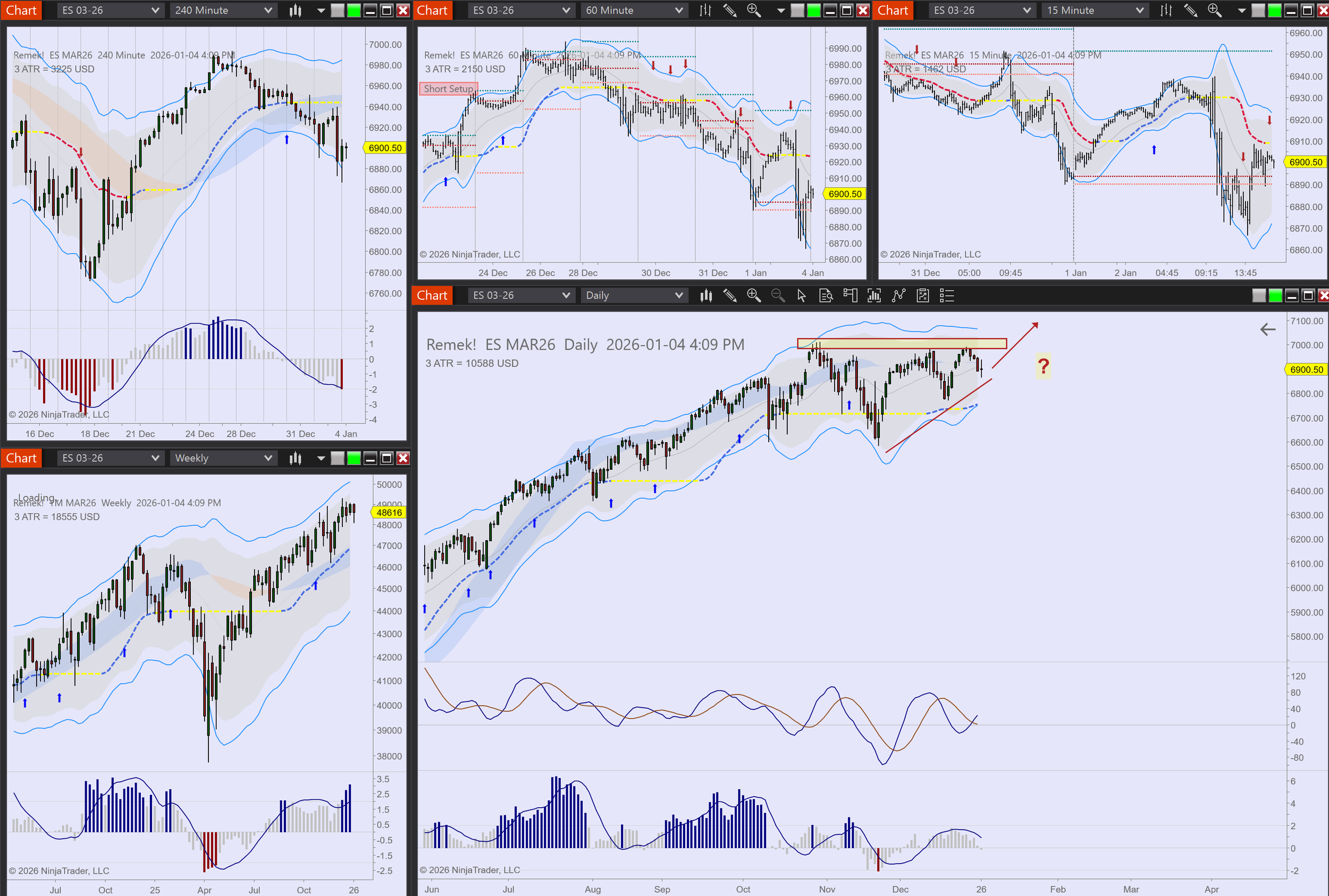Open bar type icon on Daily chart

(x=706, y=295)
